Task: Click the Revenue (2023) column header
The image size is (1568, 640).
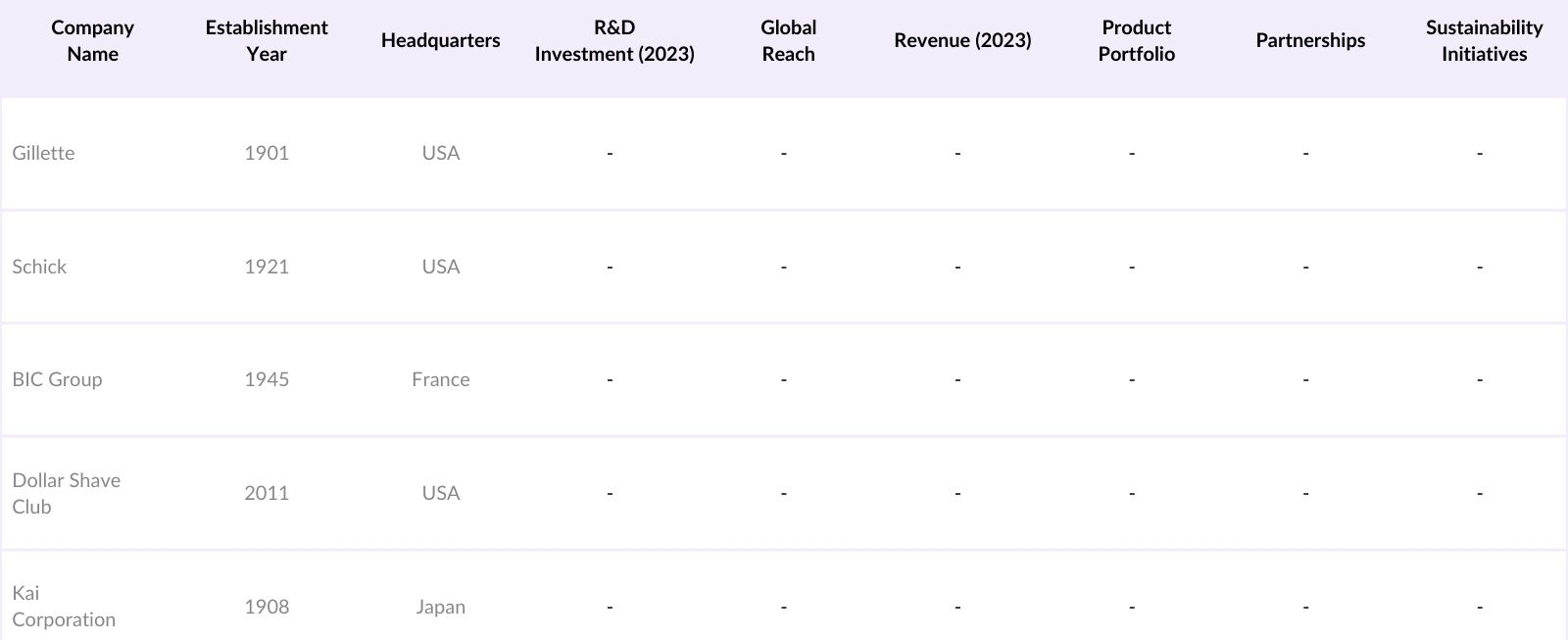Action: pyautogui.click(x=962, y=40)
